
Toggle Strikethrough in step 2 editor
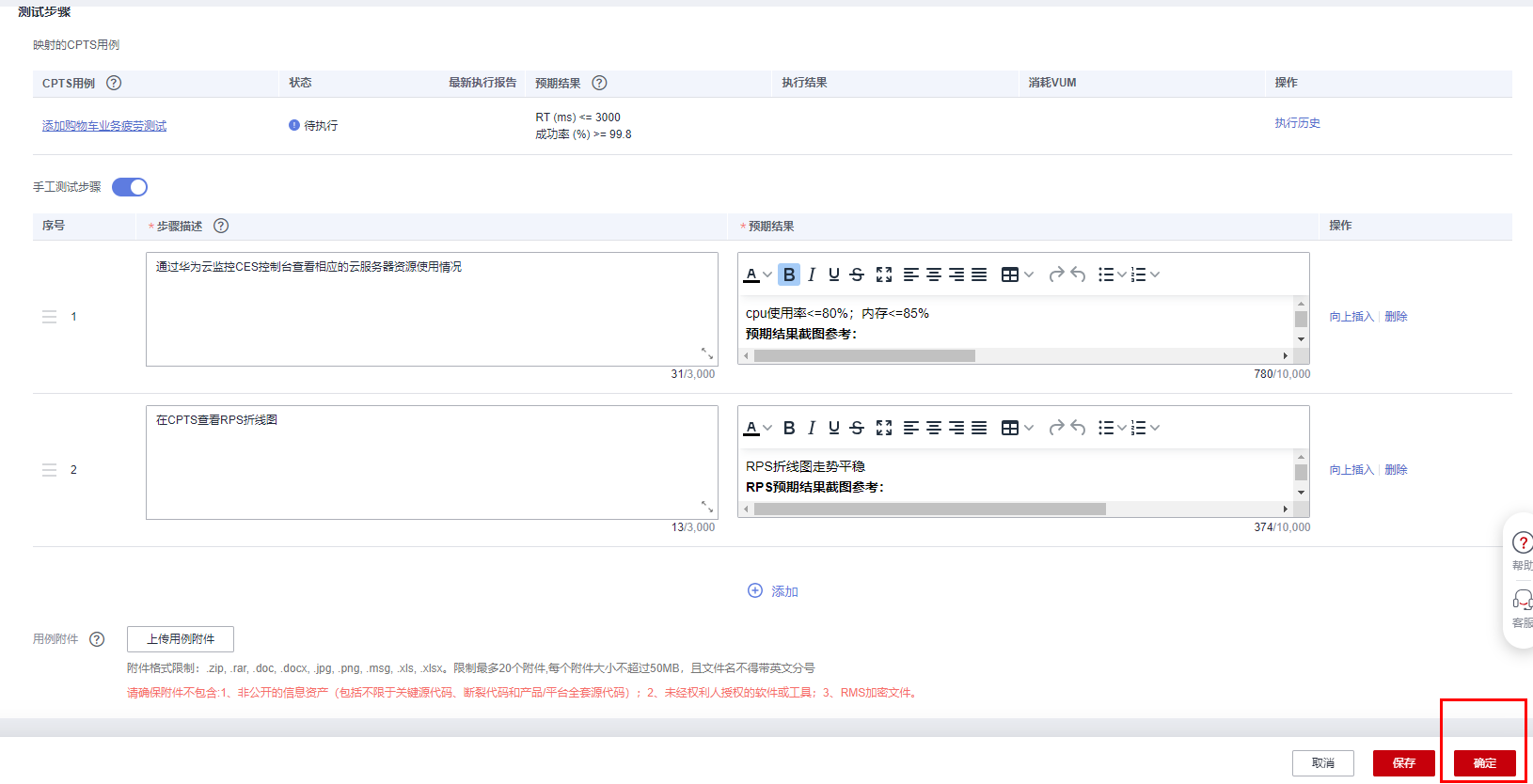pyautogui.click(x=857, y=428)
